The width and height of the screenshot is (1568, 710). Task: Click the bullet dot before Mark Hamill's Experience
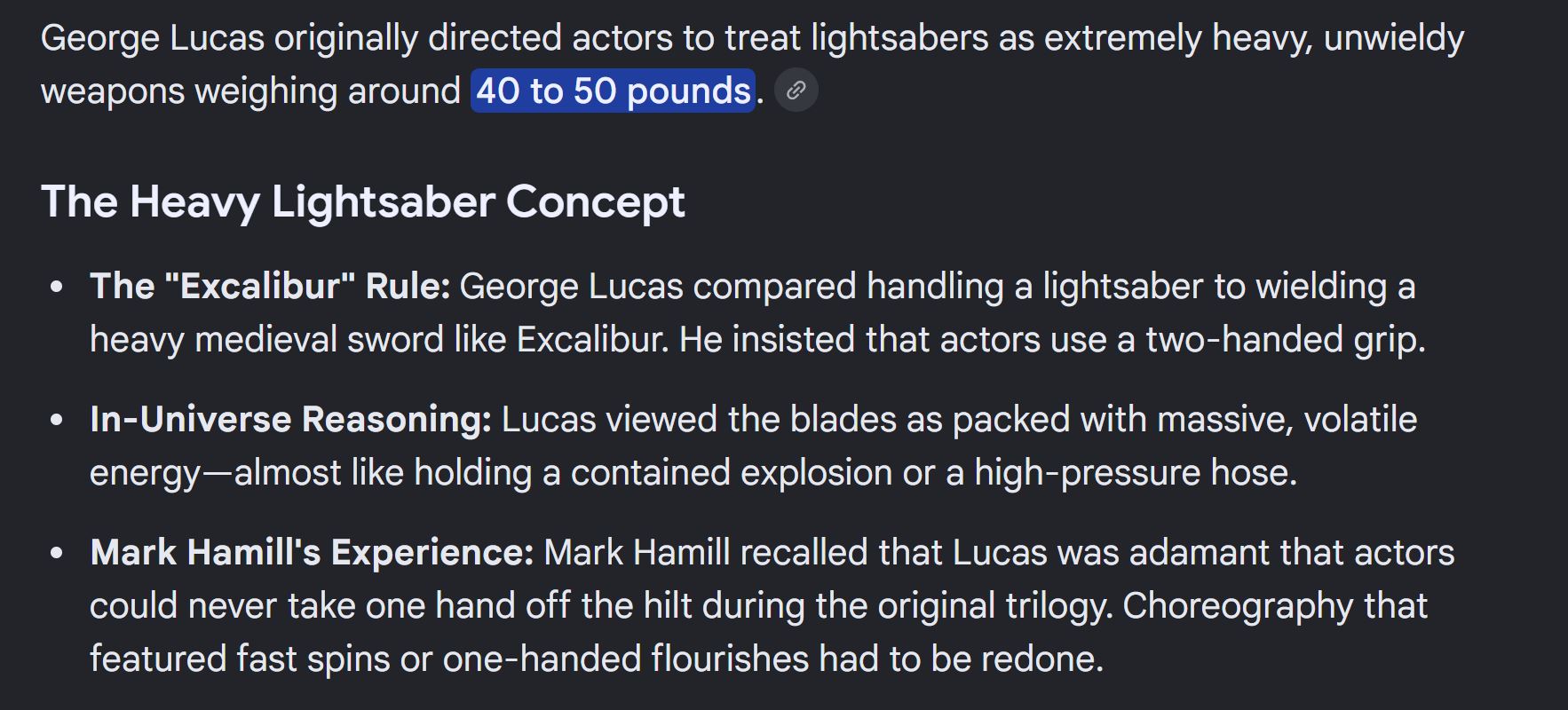58,554
